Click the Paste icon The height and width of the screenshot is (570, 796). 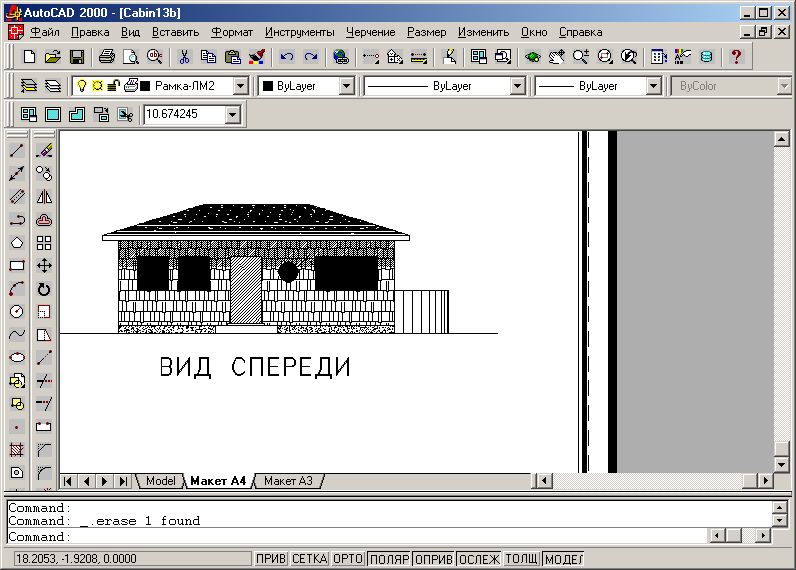coord(233,56)
